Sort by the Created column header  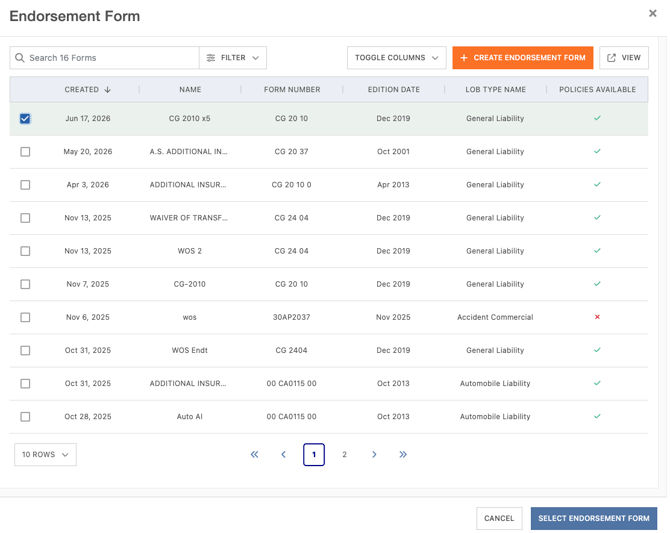[82, 89]
